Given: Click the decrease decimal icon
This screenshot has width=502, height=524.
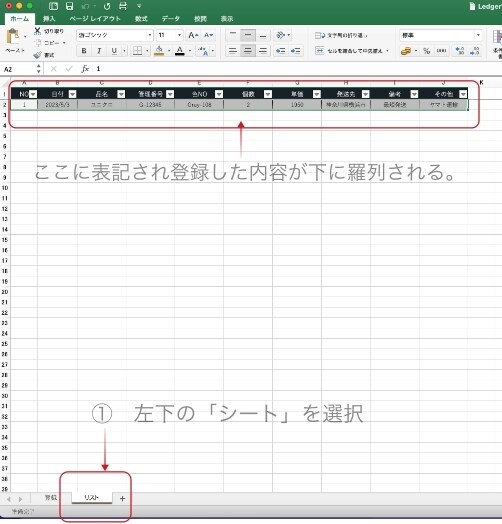Looking at the screenshot, I should pos(475,51).
